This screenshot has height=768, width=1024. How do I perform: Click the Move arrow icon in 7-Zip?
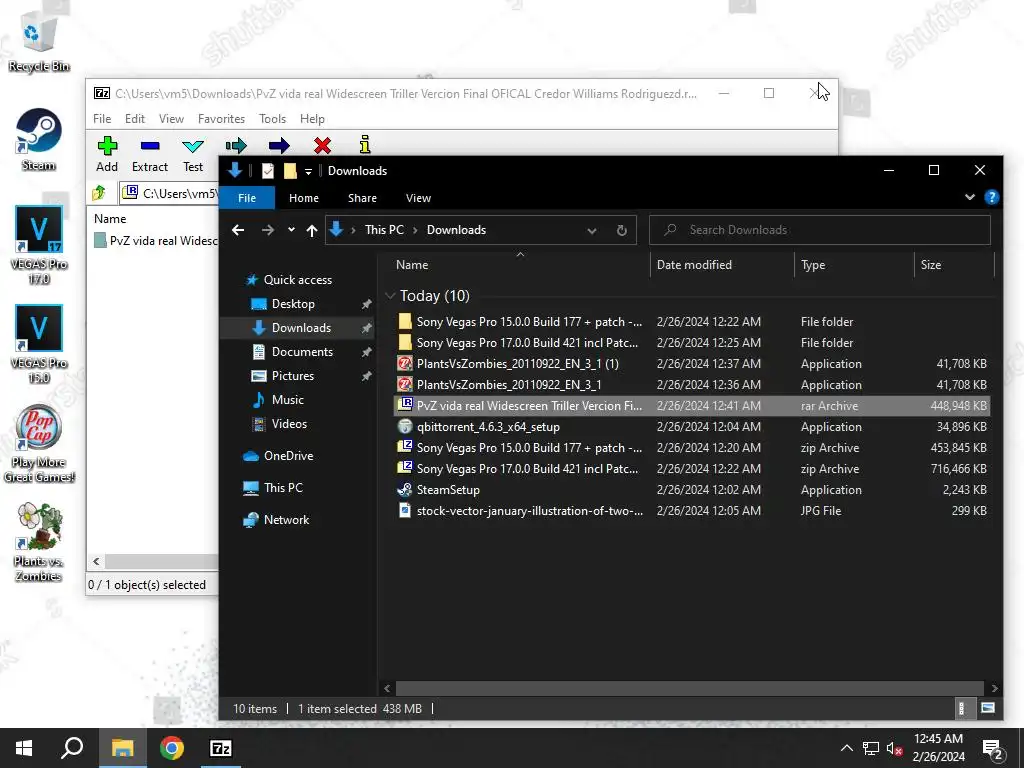tap(279, 145)
